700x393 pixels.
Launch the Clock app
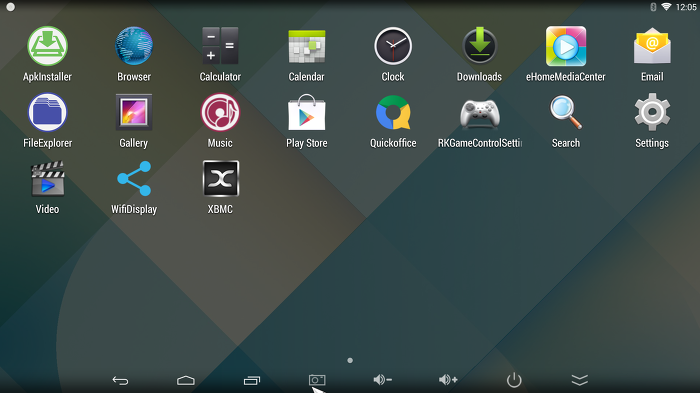393,46
